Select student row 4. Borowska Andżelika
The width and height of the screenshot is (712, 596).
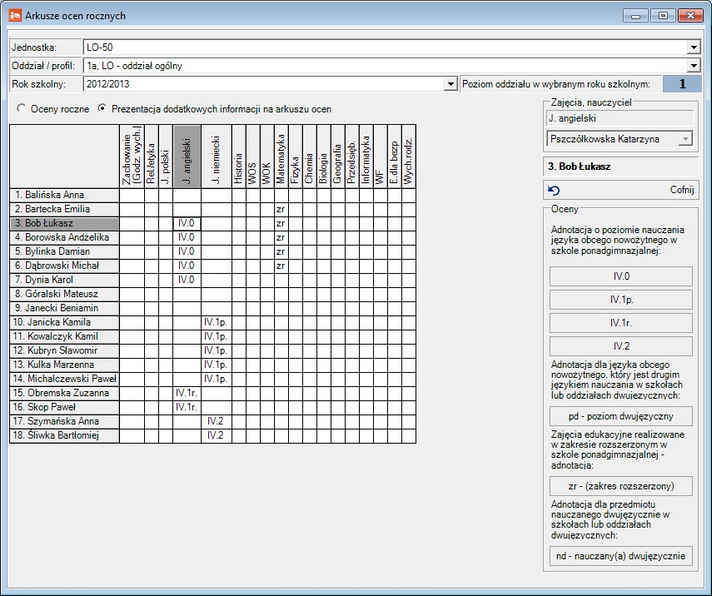pyautogui.click(x=64, y=237)
